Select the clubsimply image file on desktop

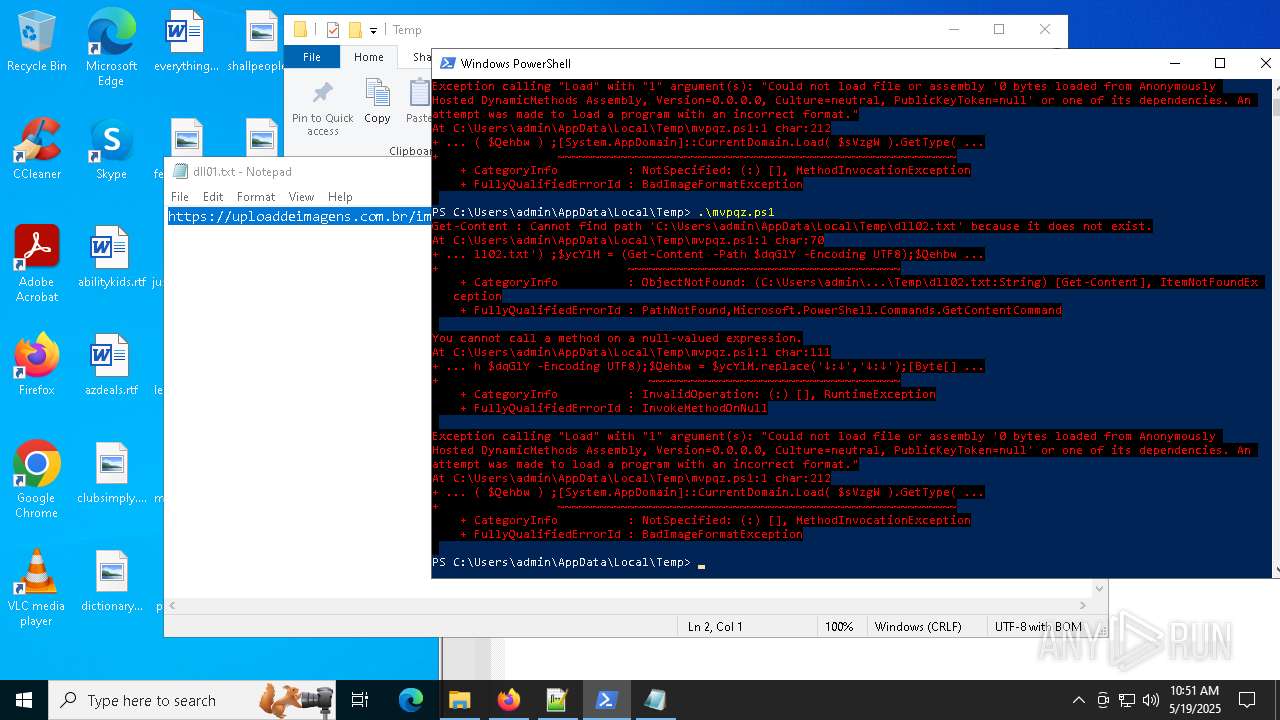click(111, 473)
